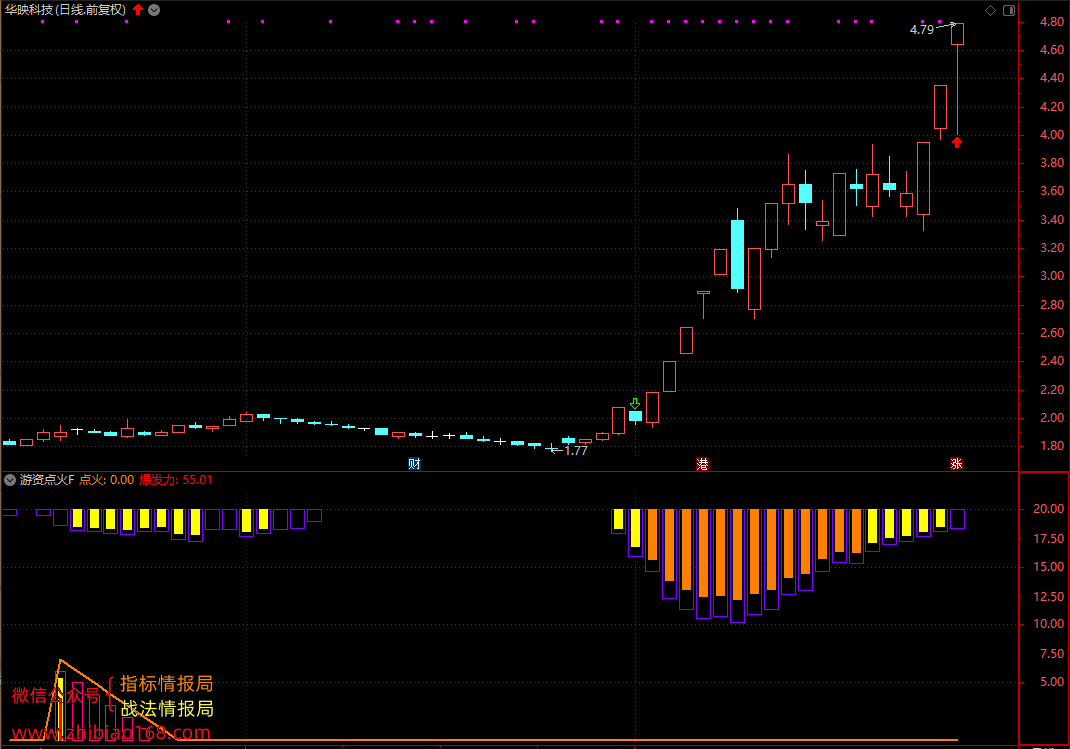
Task: Open the 游资点火F indicator dropdown
Action: [10, 480]
